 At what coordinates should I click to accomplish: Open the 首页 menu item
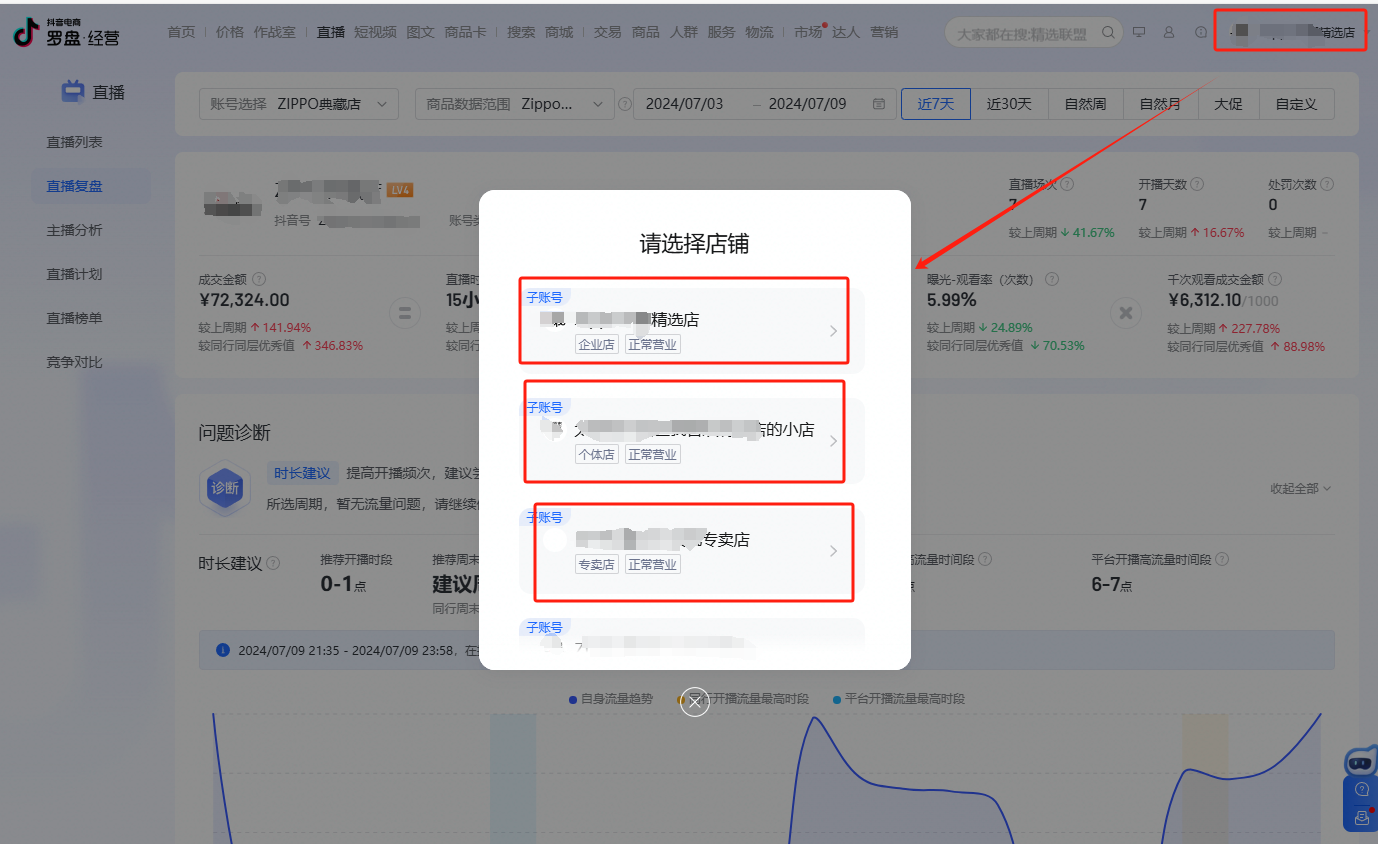[x=181, y=32]
